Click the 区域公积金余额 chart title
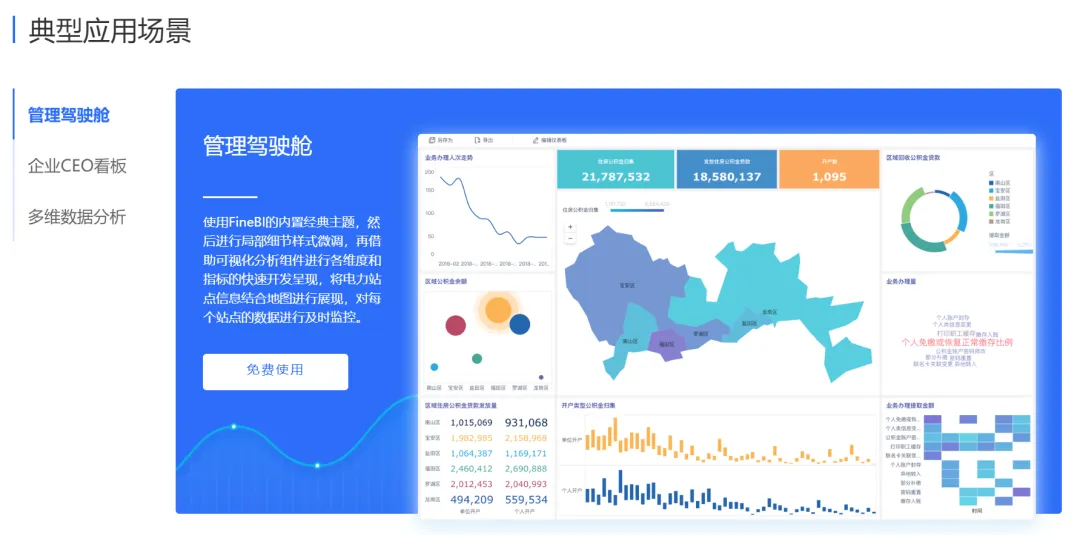Viewport: 1080px width, 535px height. [446, 281]
